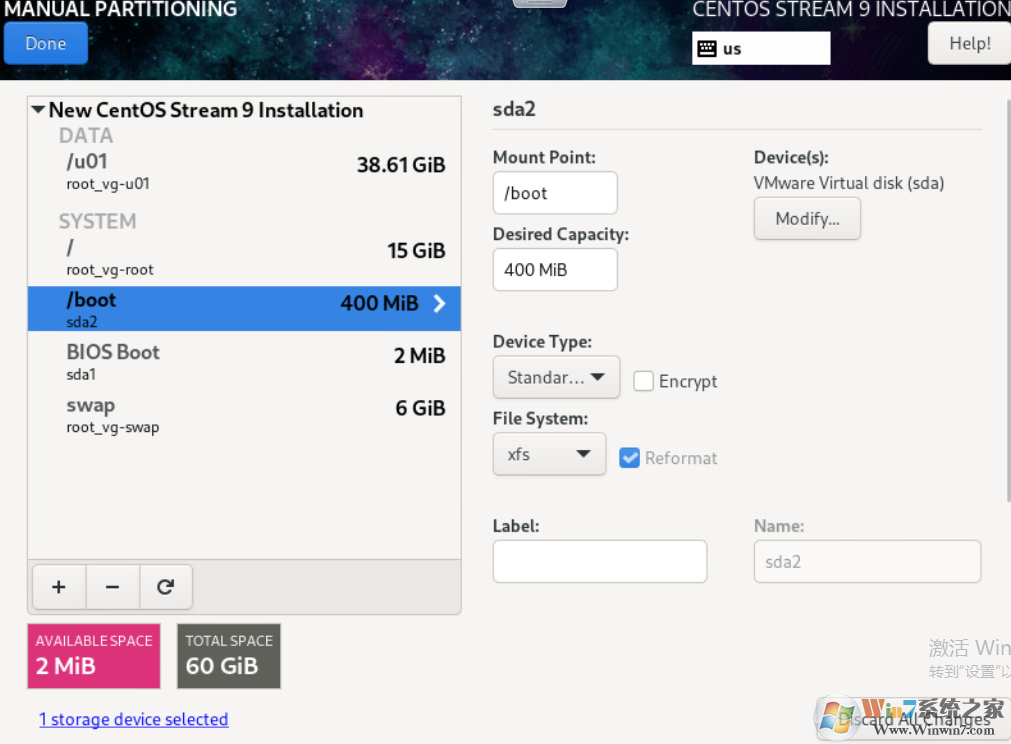1011x744 pixels.
Task: Select the / root partition row
Action: tap(244, 257)
